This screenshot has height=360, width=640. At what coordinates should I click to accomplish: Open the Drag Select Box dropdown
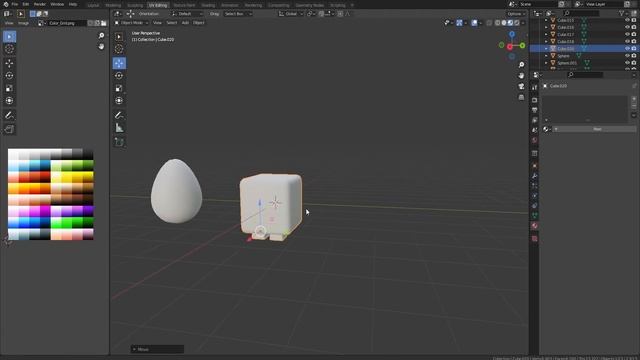238,14
